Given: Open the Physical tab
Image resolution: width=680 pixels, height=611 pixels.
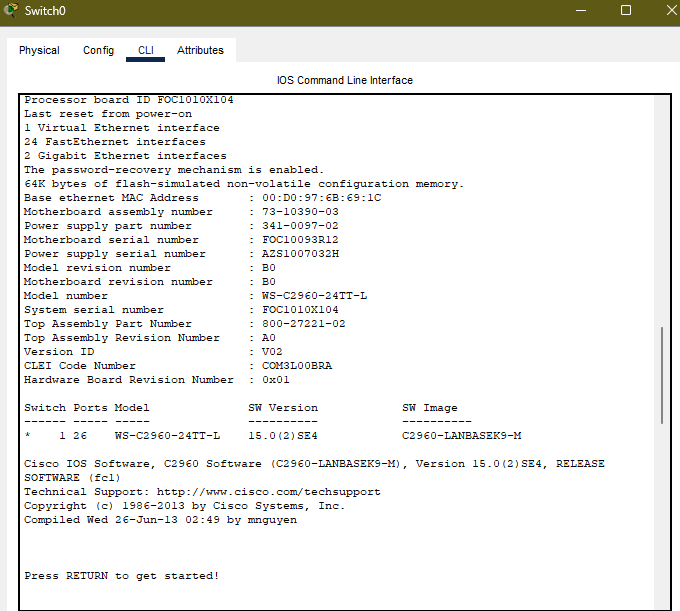Looking at the screenshot, I should 39,50.
